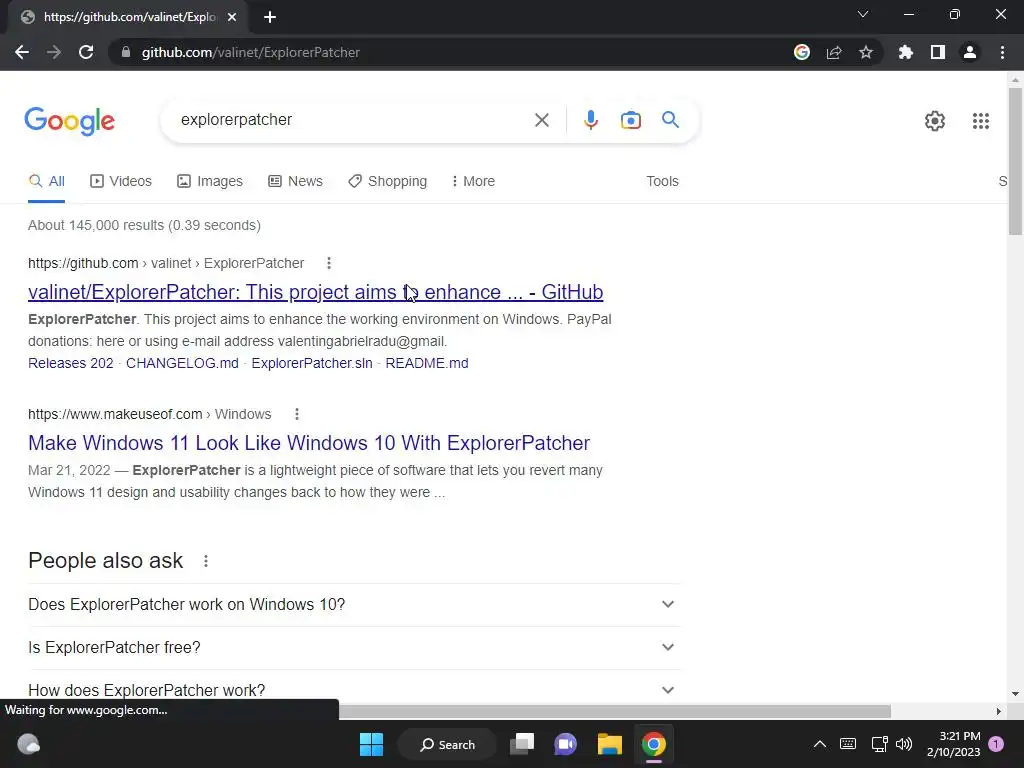Image resolution: width=1024 pixels, height=768 pixels.
Task: Open Chrome's three-dot menu
Action: [1002, 52]
